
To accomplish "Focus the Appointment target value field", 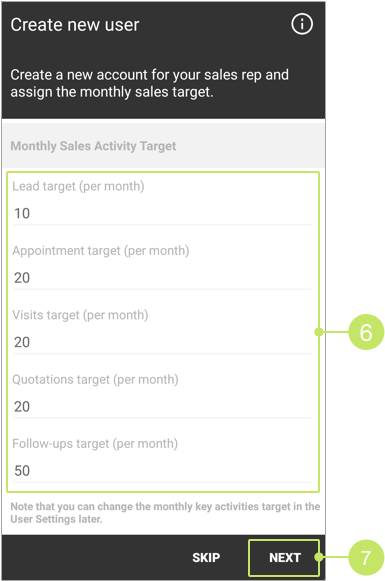I will click(163, 278).
